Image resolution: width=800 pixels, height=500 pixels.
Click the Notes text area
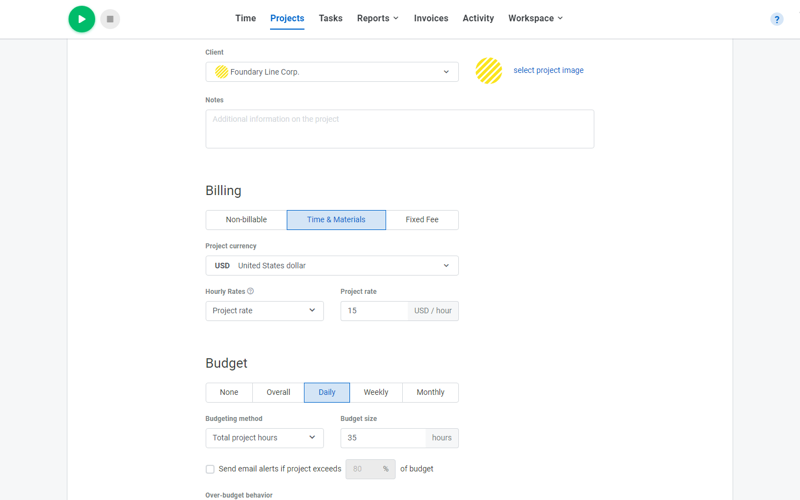coord(399,129)
